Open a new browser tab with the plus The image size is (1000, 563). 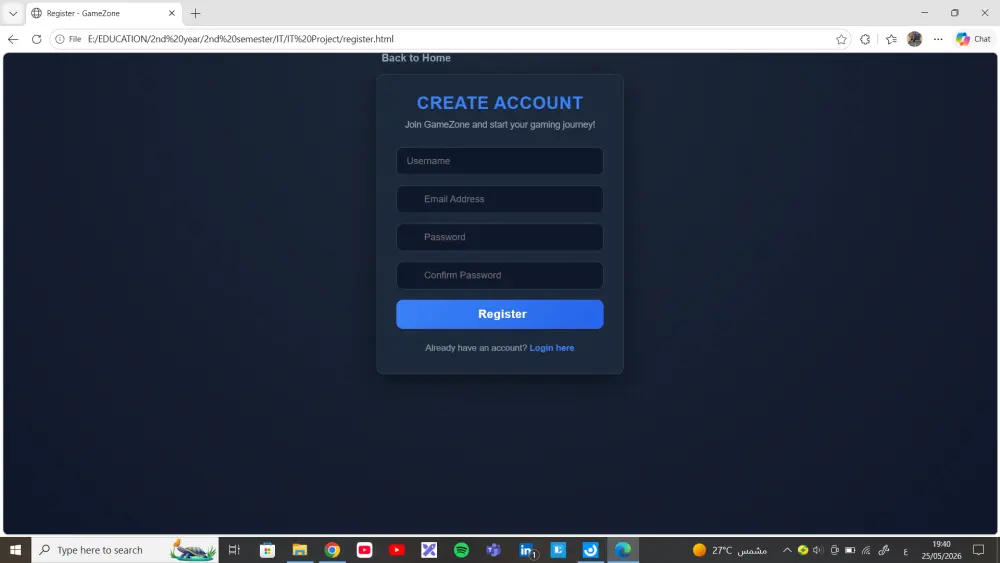(x=195, y=13)
